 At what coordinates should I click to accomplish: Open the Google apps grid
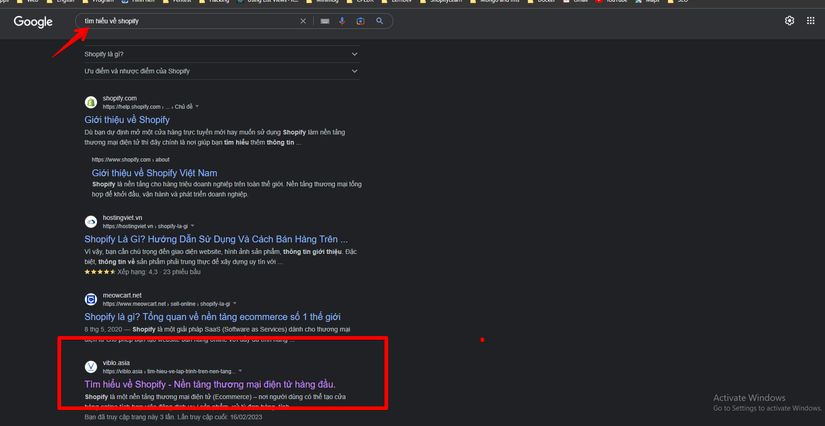pos(810,21)
